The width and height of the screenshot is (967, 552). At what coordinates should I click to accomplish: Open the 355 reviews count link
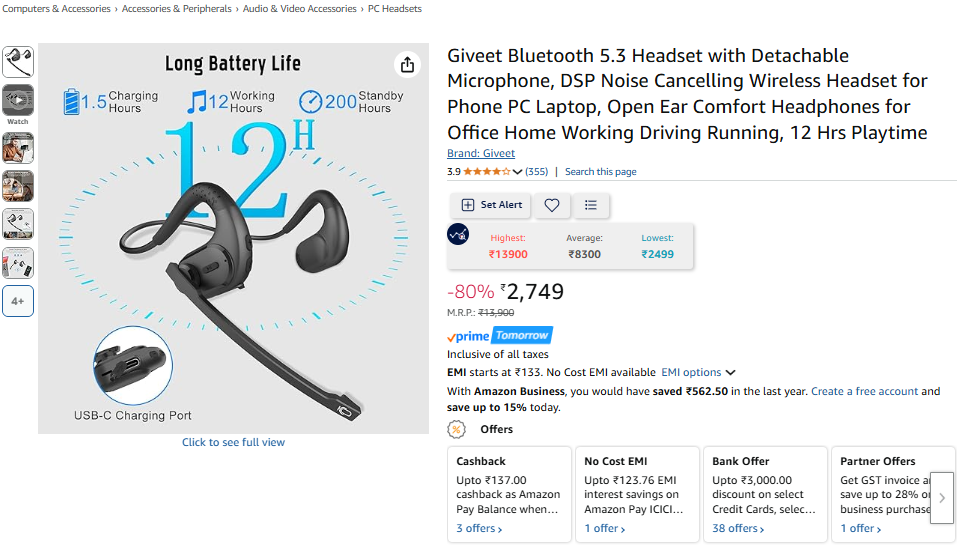click(537, 172)
